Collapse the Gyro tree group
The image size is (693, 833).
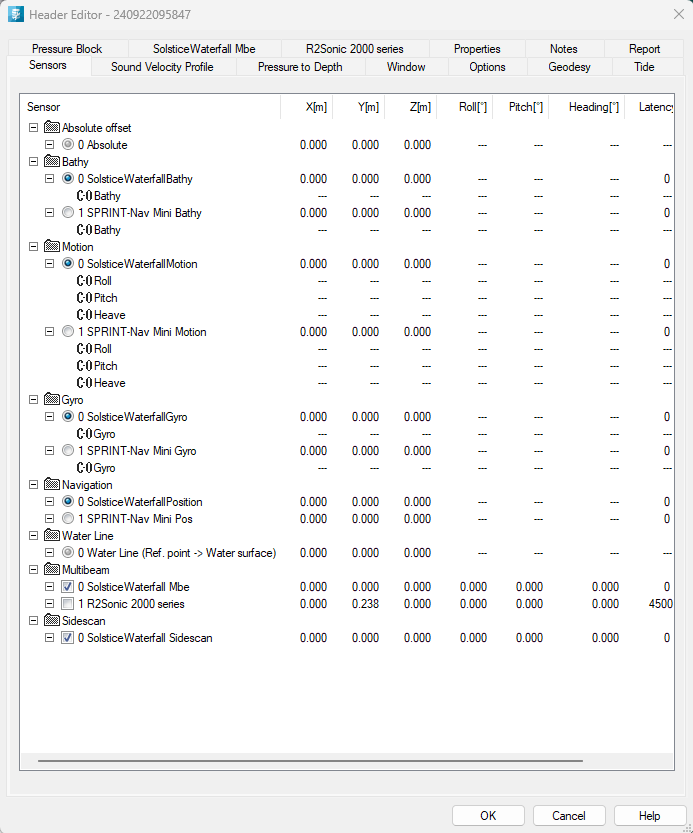pos(33,400)
